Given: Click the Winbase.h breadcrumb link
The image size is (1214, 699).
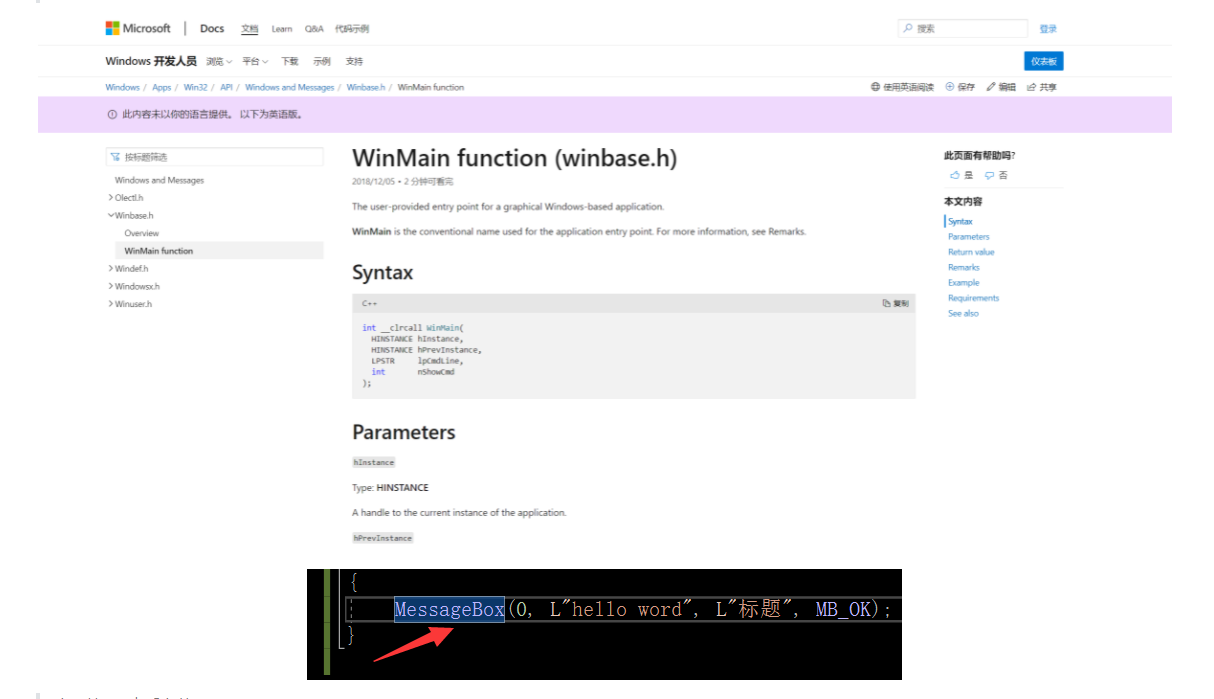Looking at the screenshot, I should point(366,87).
